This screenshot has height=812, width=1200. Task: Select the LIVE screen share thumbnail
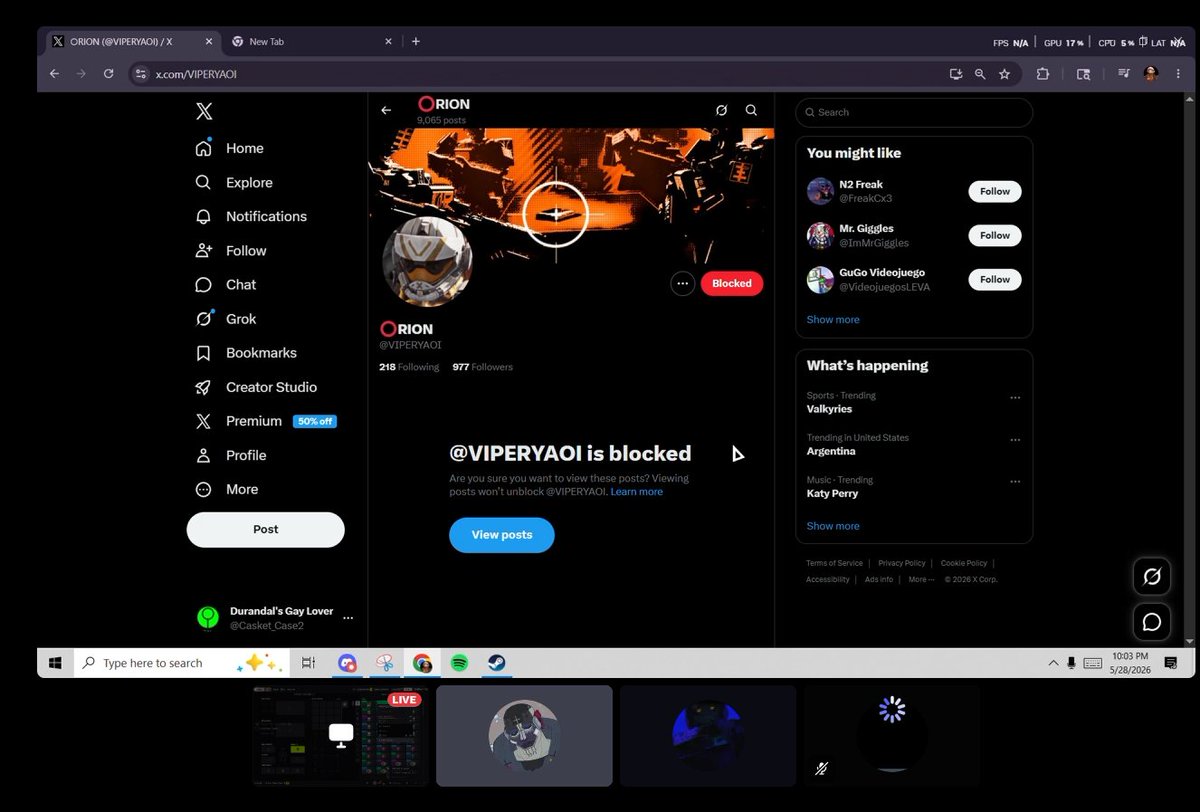tap(341, 735)
